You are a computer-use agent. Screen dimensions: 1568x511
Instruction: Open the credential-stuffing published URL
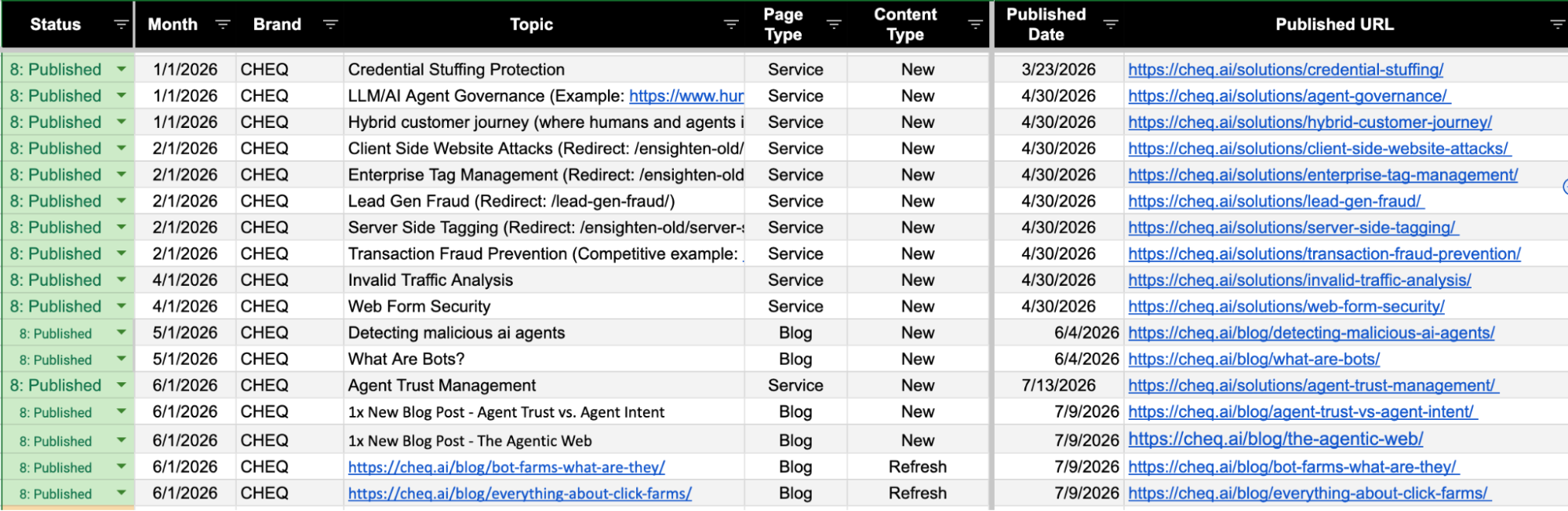click(x=1286, y=69)
